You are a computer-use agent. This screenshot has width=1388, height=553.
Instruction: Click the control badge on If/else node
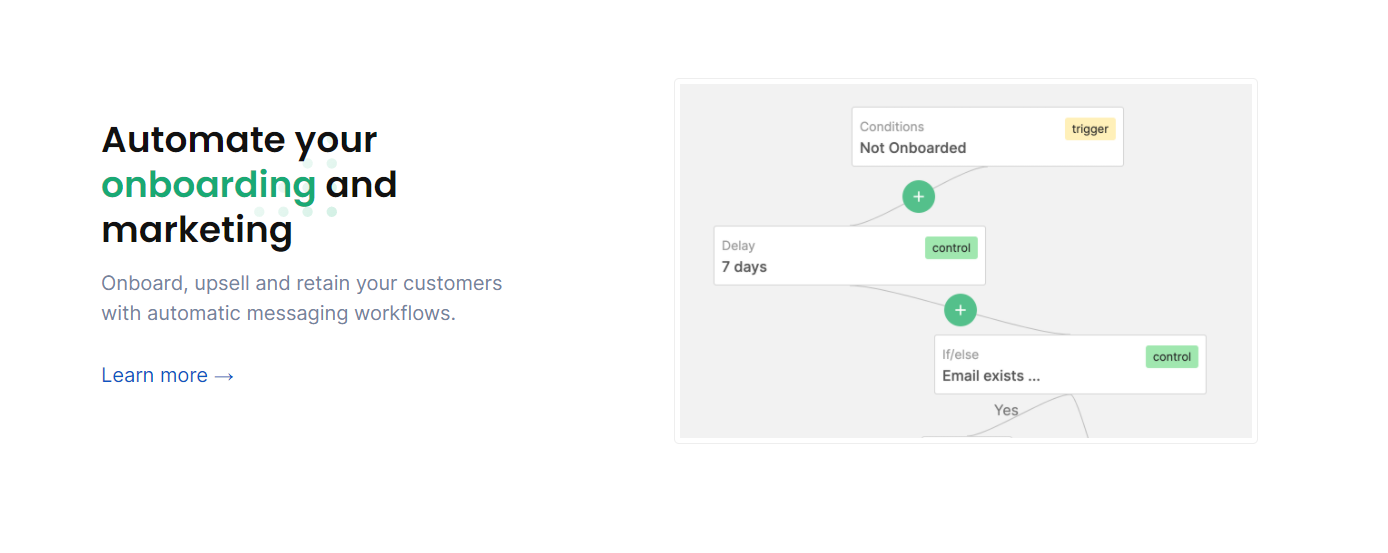click(1171, 357)
